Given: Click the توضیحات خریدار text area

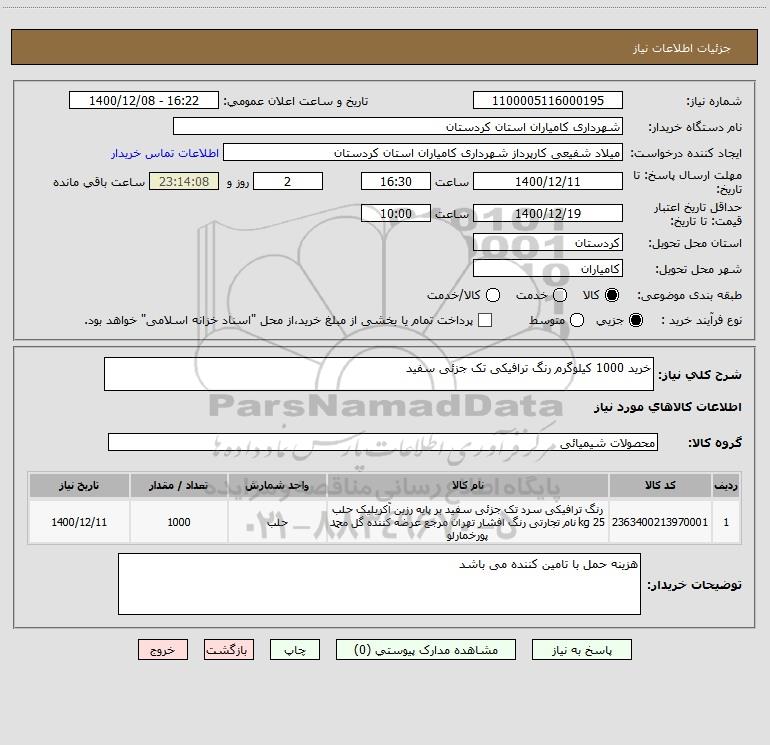Looking at the screenshot, I should 379,584.
